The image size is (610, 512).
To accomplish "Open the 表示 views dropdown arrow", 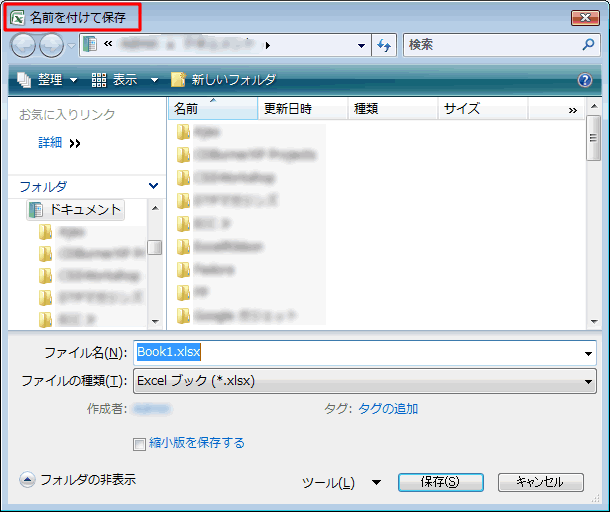I will [x=154, y=80].
